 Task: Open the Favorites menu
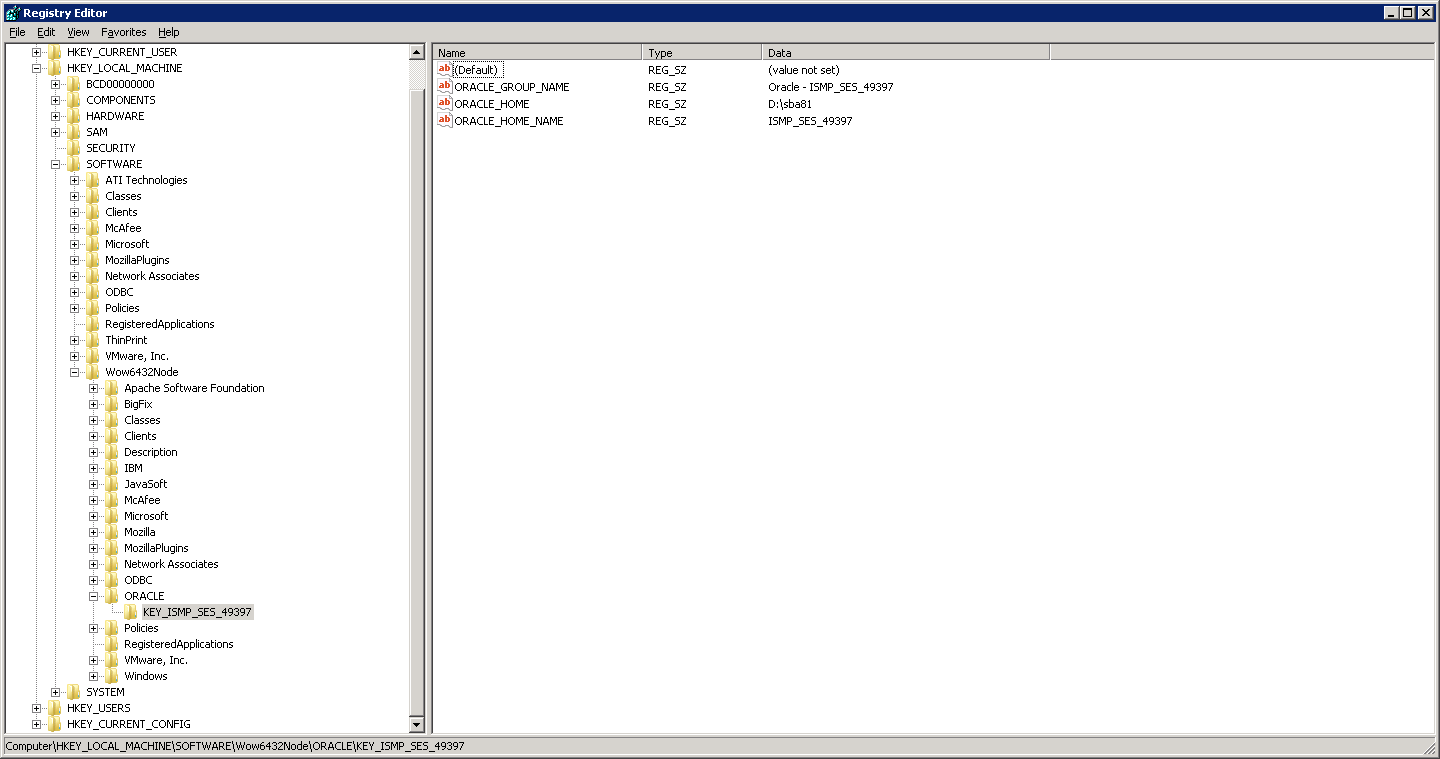[x=123, y=32]
